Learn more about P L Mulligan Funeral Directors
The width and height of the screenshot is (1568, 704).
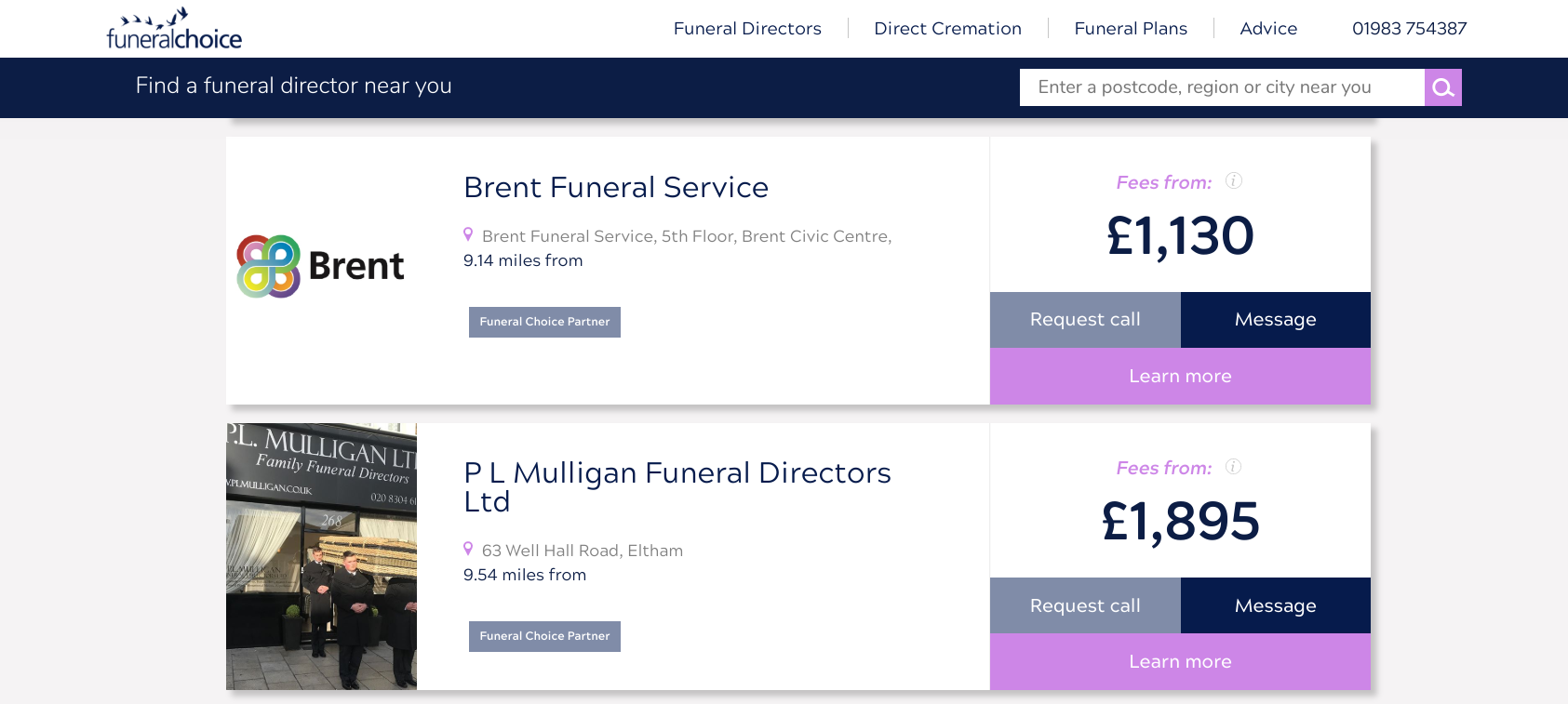(1180, 662)
